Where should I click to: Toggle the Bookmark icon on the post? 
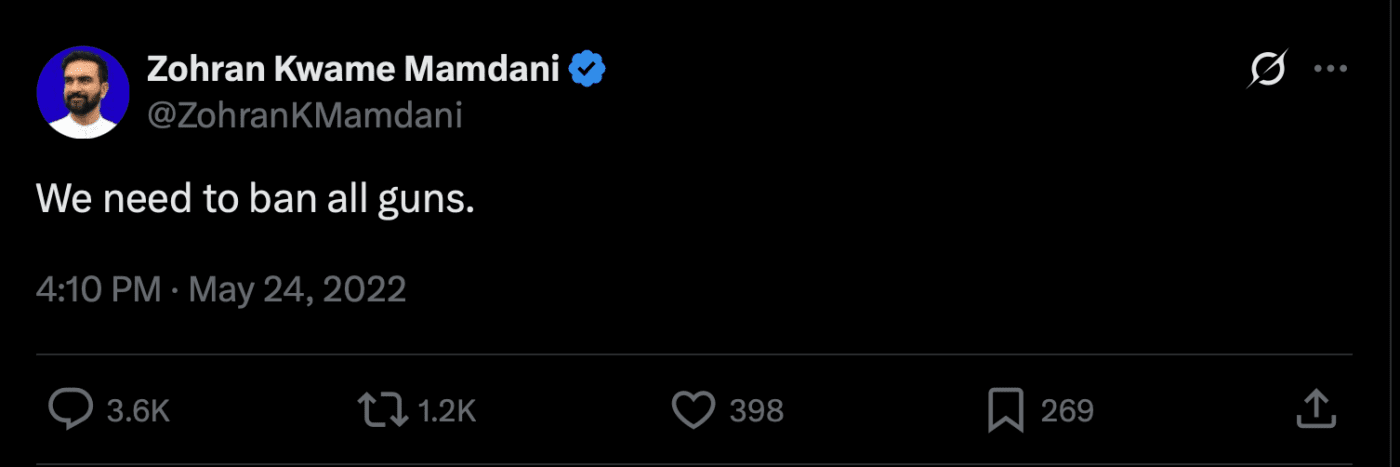pos(1005,409)
